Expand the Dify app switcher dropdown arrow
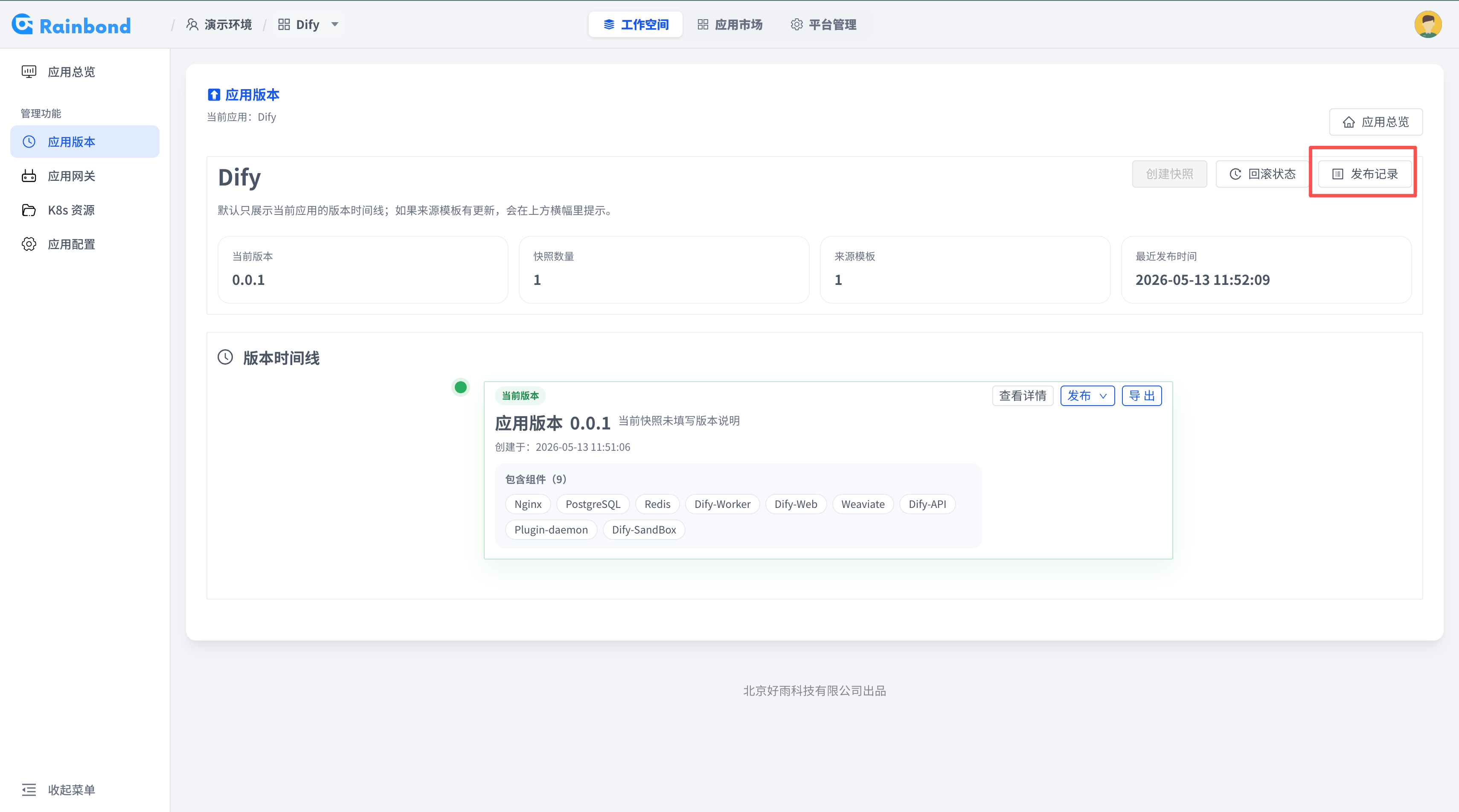Viewport: 1459px width, 812px height. (335, 24)
